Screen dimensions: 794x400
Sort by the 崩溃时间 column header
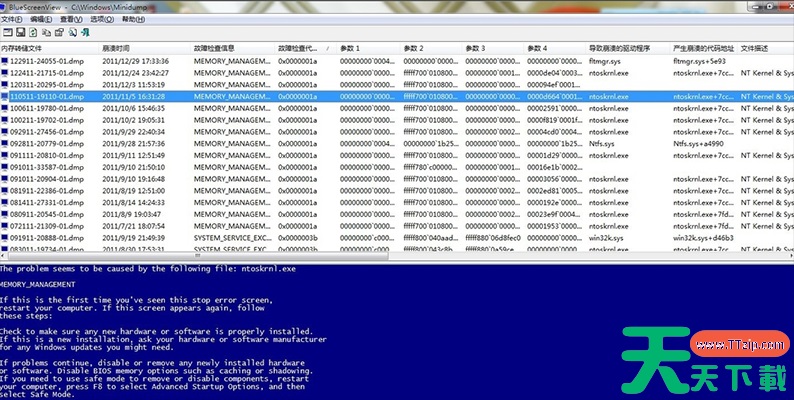tap(116, 48)
